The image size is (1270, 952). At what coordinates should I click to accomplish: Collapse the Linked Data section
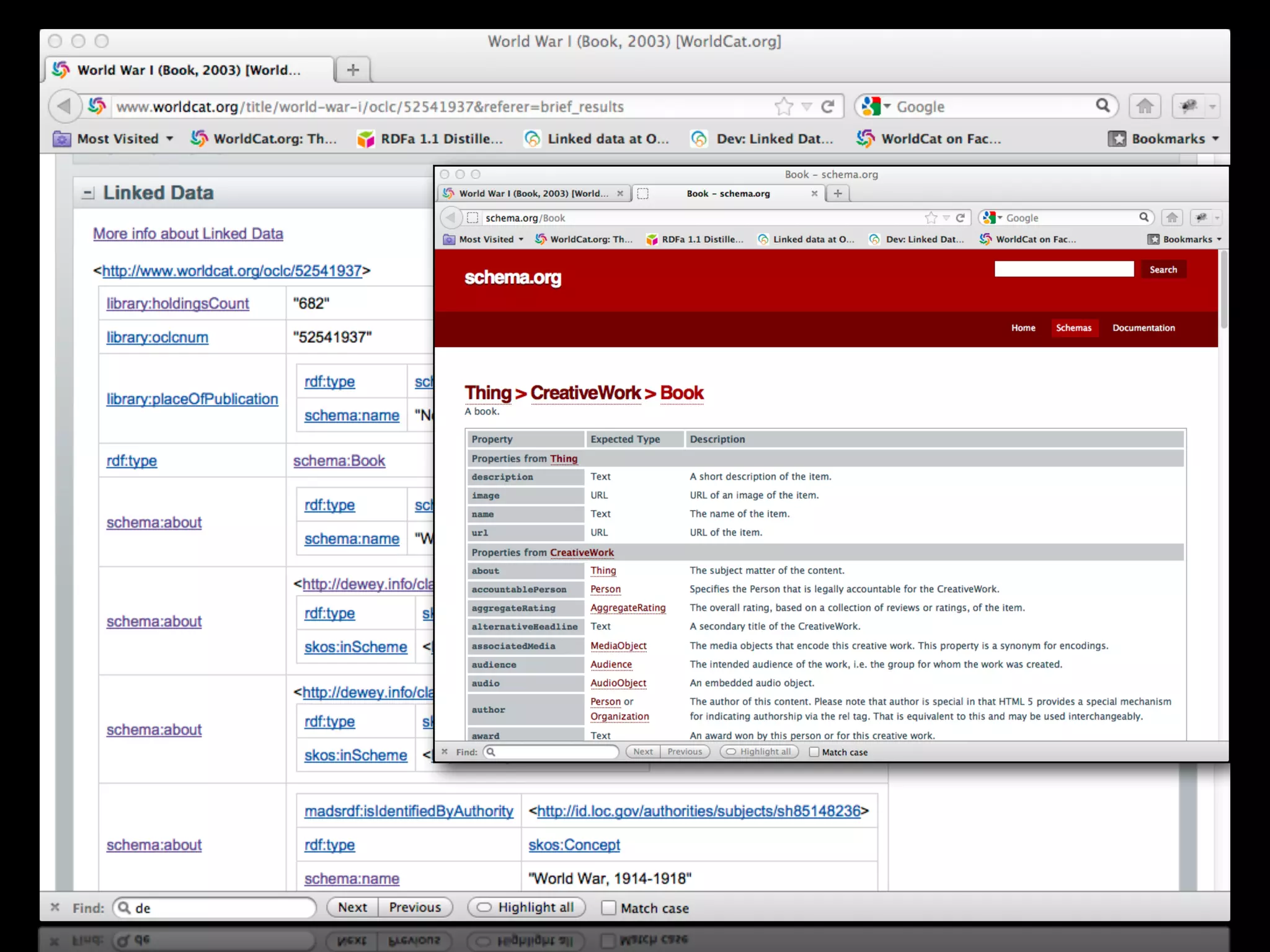click(88, 193)
